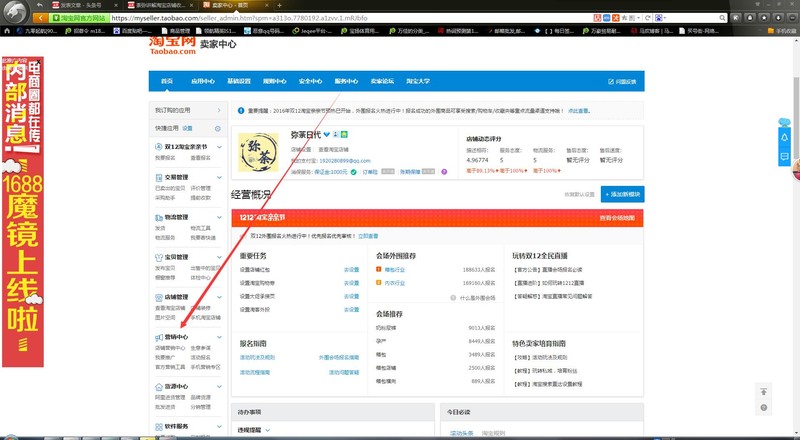
Task: Collapse the 双12淘宝亲亲节 section chevron
Action: click(219, 147)
